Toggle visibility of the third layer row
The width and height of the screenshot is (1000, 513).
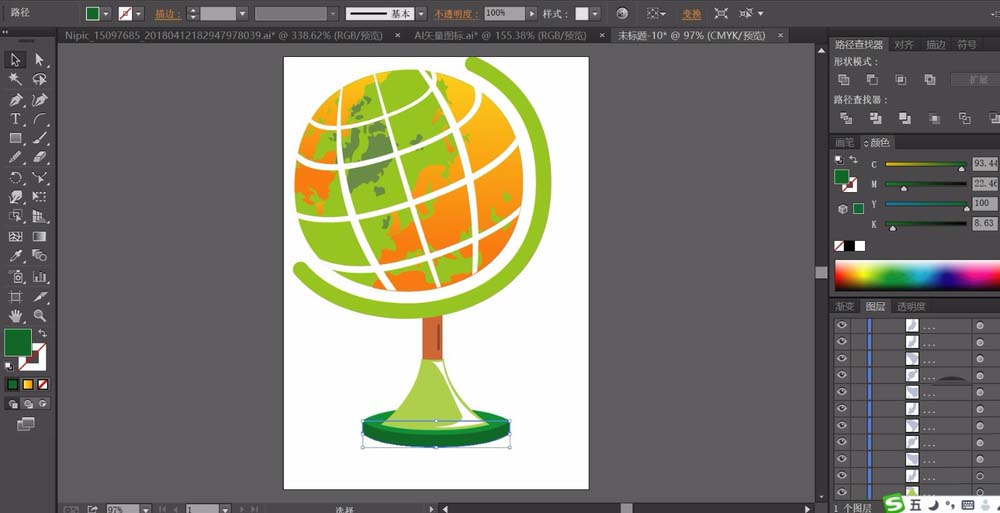point(842,358)
